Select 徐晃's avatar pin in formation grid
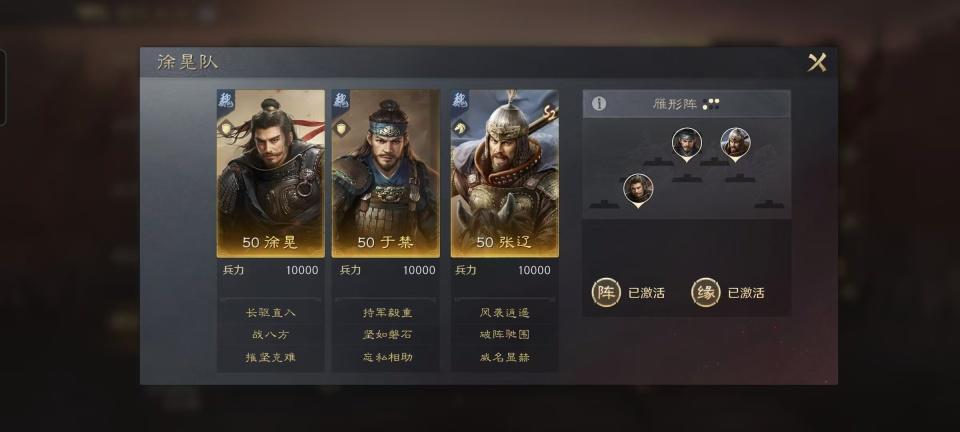 tap(638, 190)
